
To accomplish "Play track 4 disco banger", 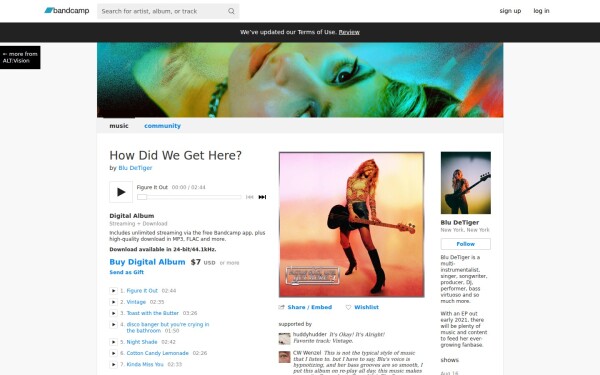I will coord(113,324).
